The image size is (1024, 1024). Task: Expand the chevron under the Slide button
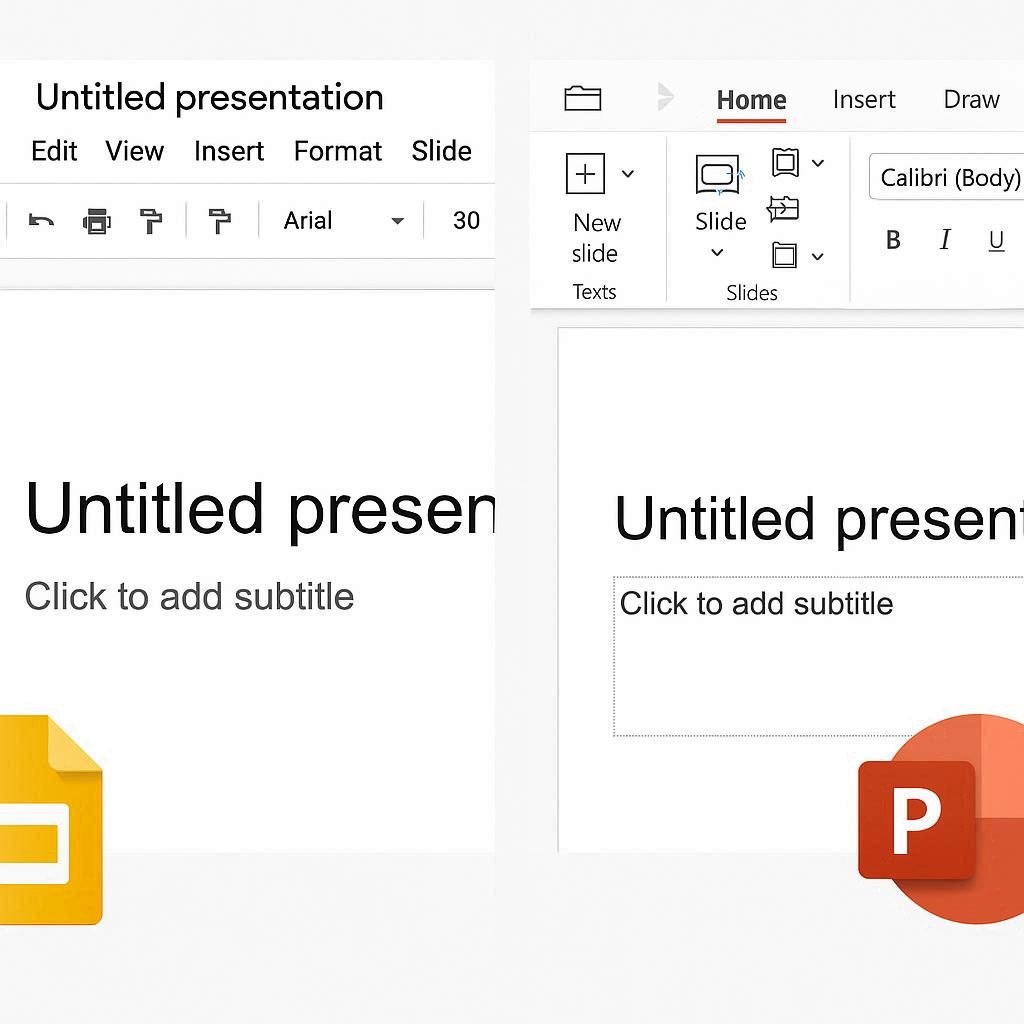(717, 252)
